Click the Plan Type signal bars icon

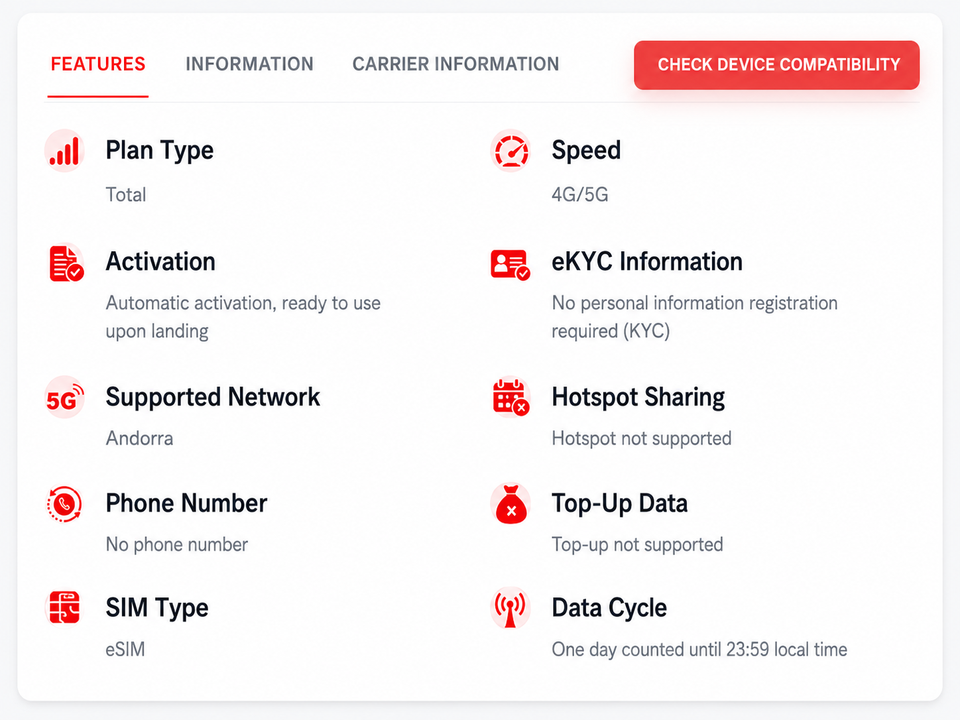tap(64, 151)
